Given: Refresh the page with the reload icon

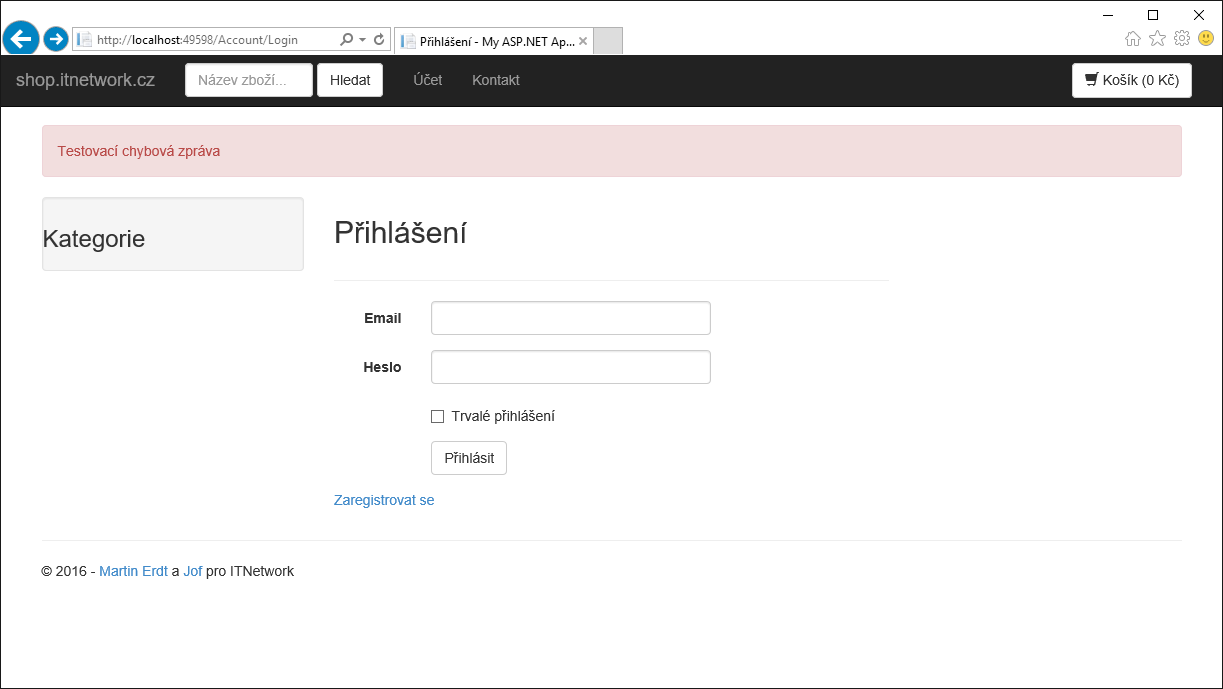Looking at the screenshot, I should point(377,38).
